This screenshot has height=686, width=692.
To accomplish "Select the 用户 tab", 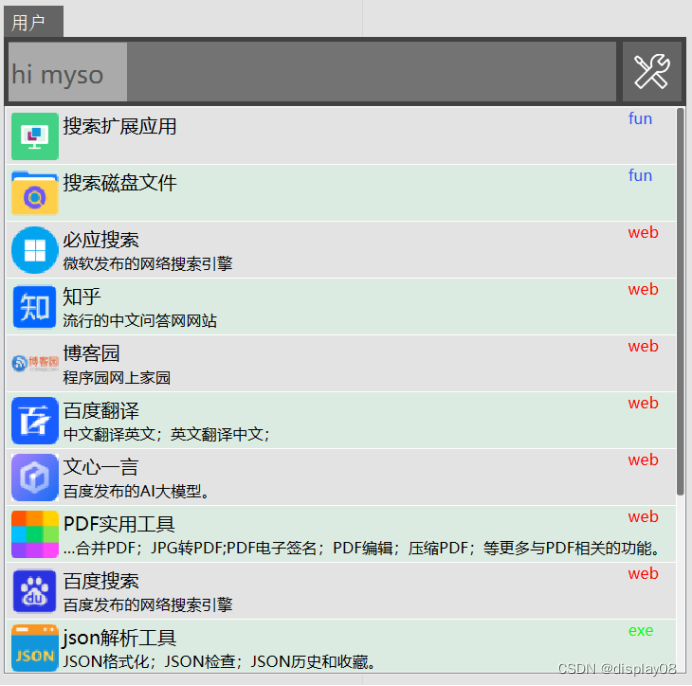I will click(x=34, y=22).
